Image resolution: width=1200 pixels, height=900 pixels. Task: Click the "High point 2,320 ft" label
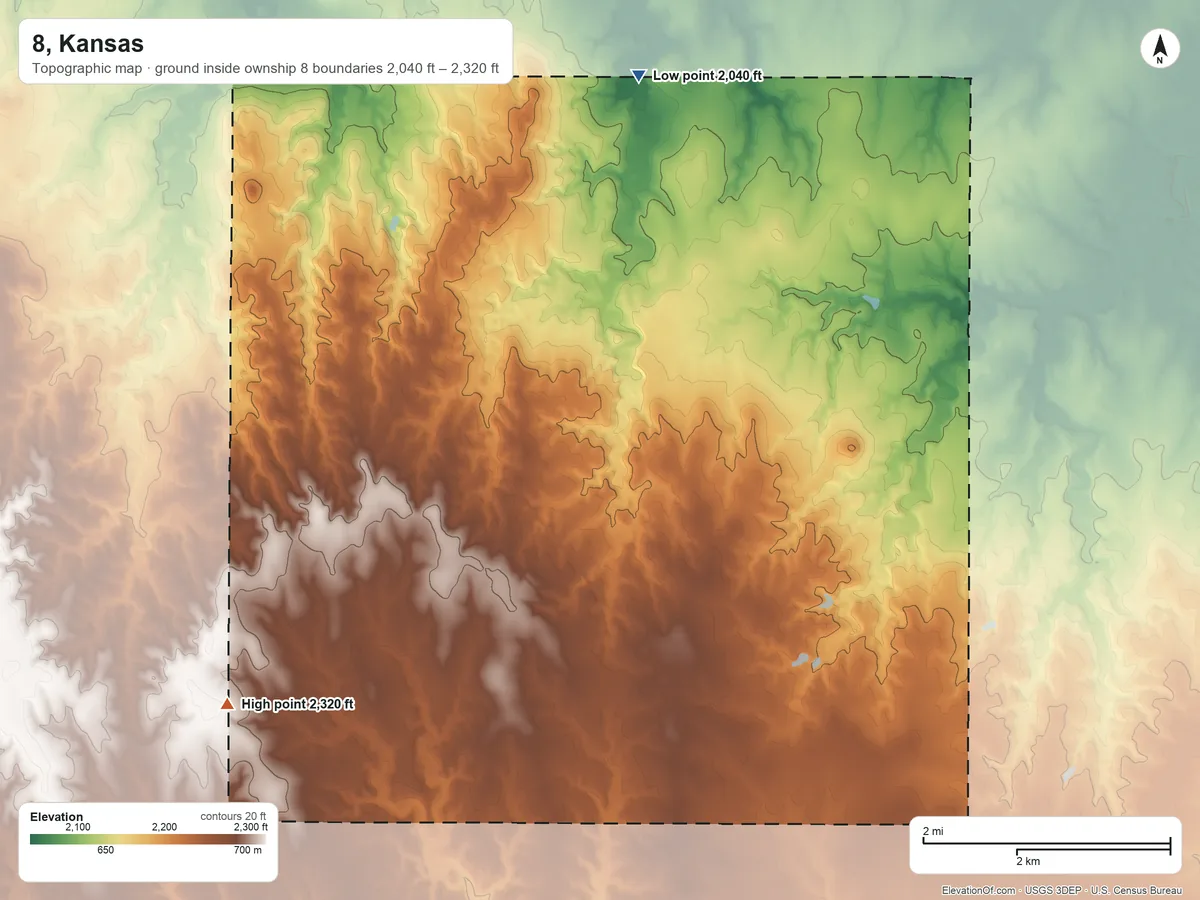(298, 705)
